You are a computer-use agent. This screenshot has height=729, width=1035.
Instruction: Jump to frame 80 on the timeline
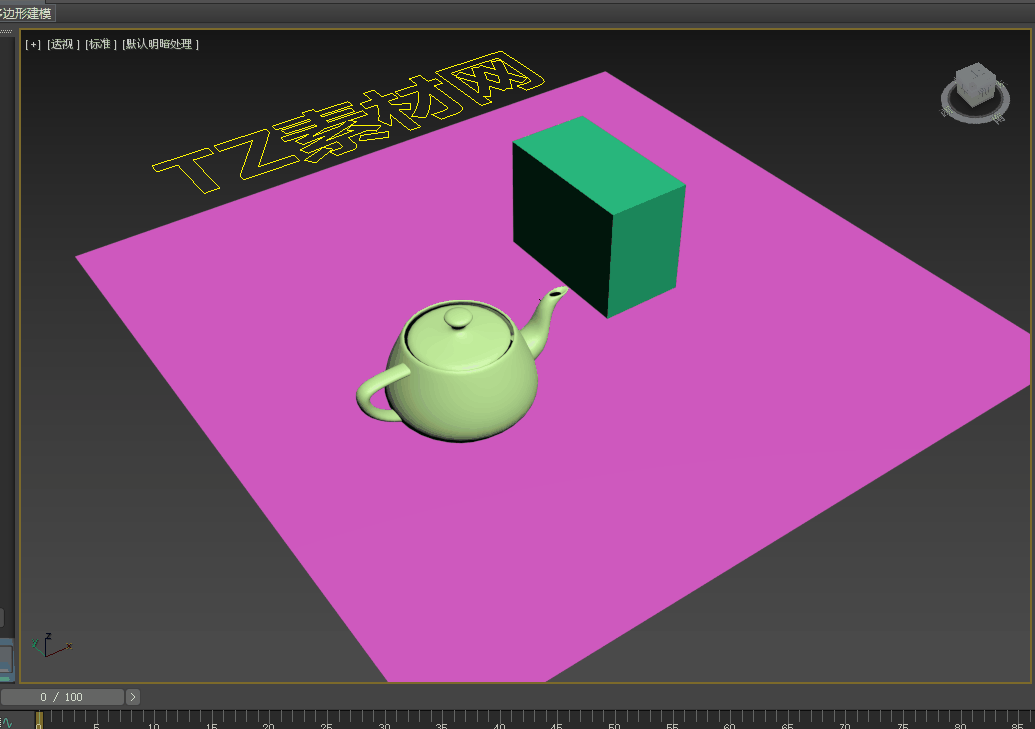tap(960, 720)
